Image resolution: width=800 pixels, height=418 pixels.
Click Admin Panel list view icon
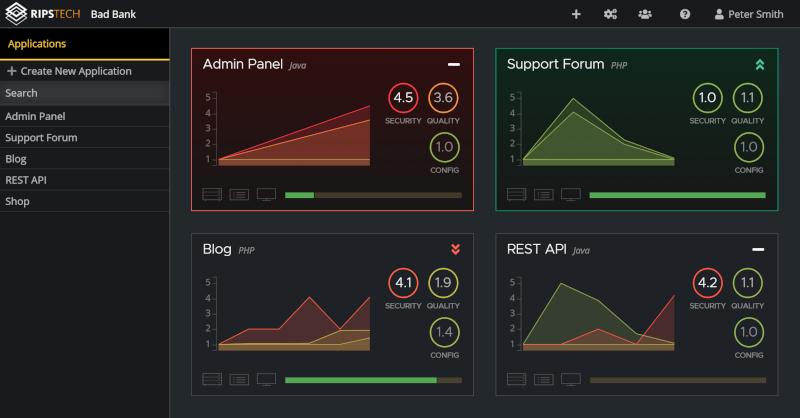click(239, 194)
